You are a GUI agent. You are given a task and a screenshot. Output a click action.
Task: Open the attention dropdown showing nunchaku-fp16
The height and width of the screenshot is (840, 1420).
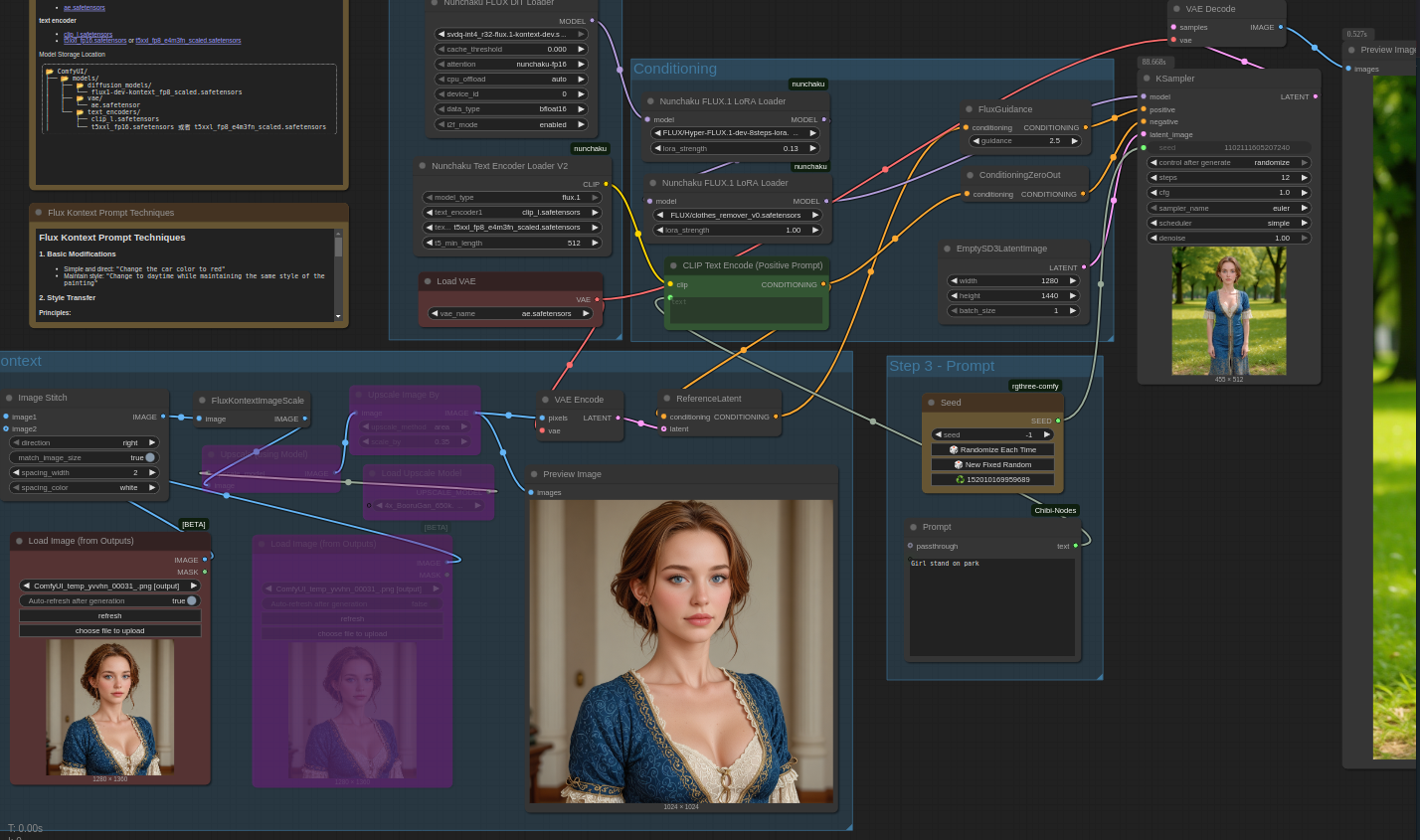coord(511,65)
